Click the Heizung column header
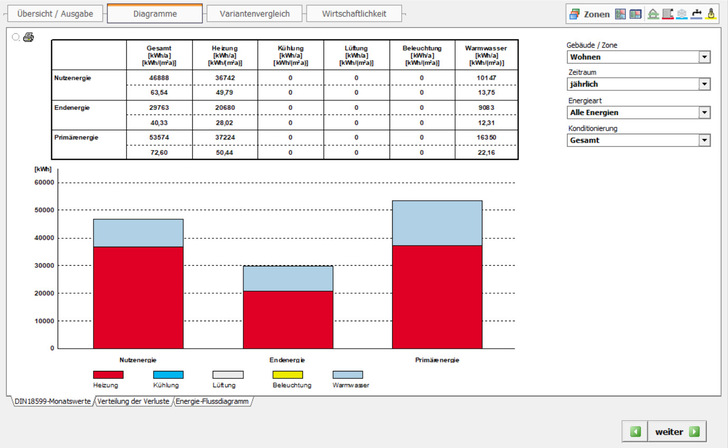 [x=225, y=55]
